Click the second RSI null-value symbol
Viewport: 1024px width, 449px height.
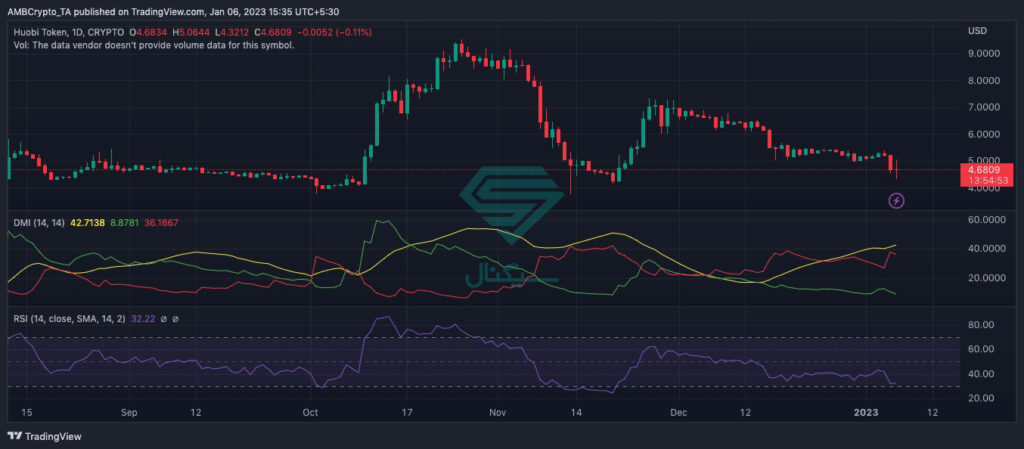(176, 319)
